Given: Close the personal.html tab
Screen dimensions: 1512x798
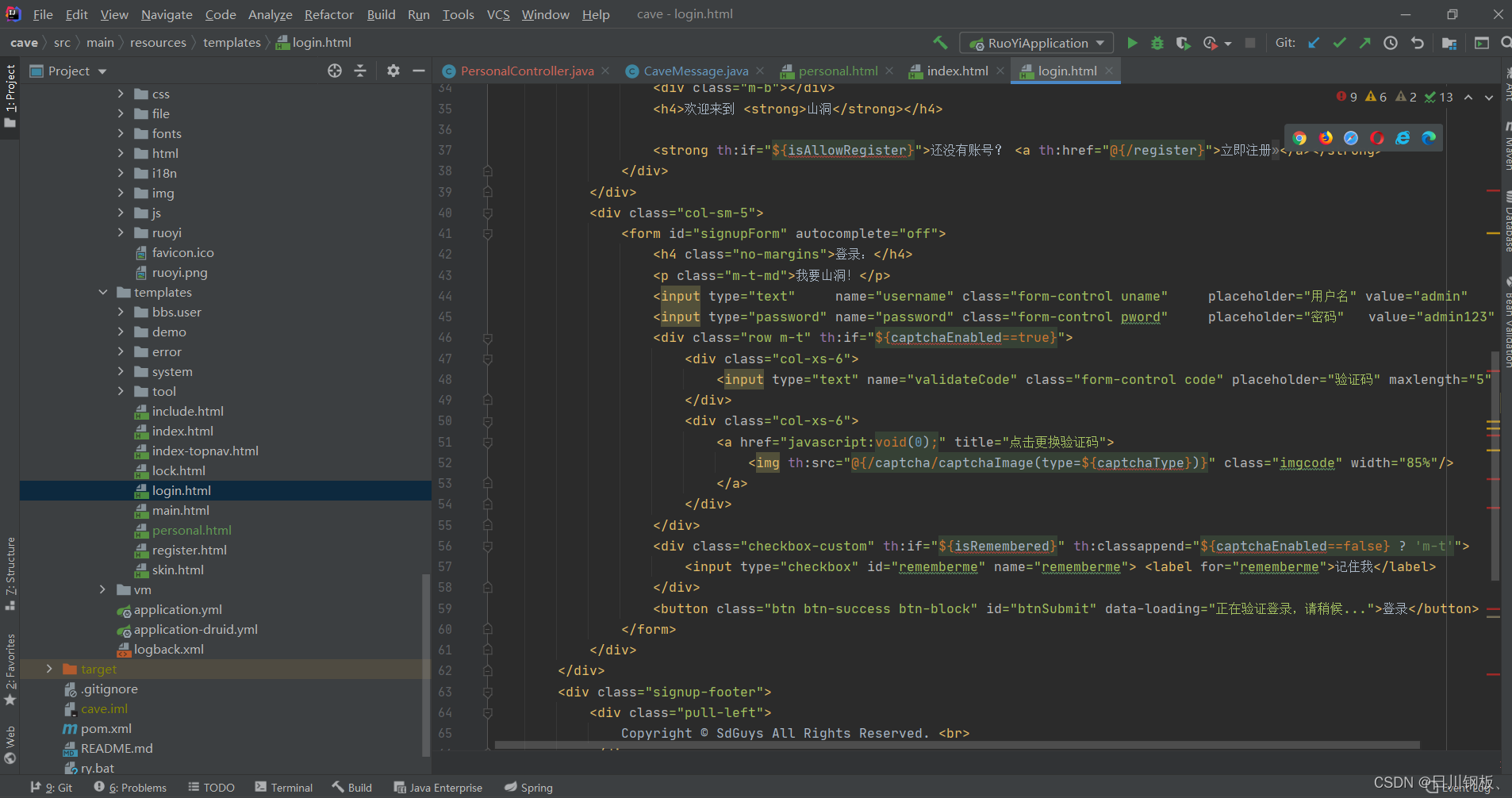Looking at the screenshot, I should coord(889,71).
